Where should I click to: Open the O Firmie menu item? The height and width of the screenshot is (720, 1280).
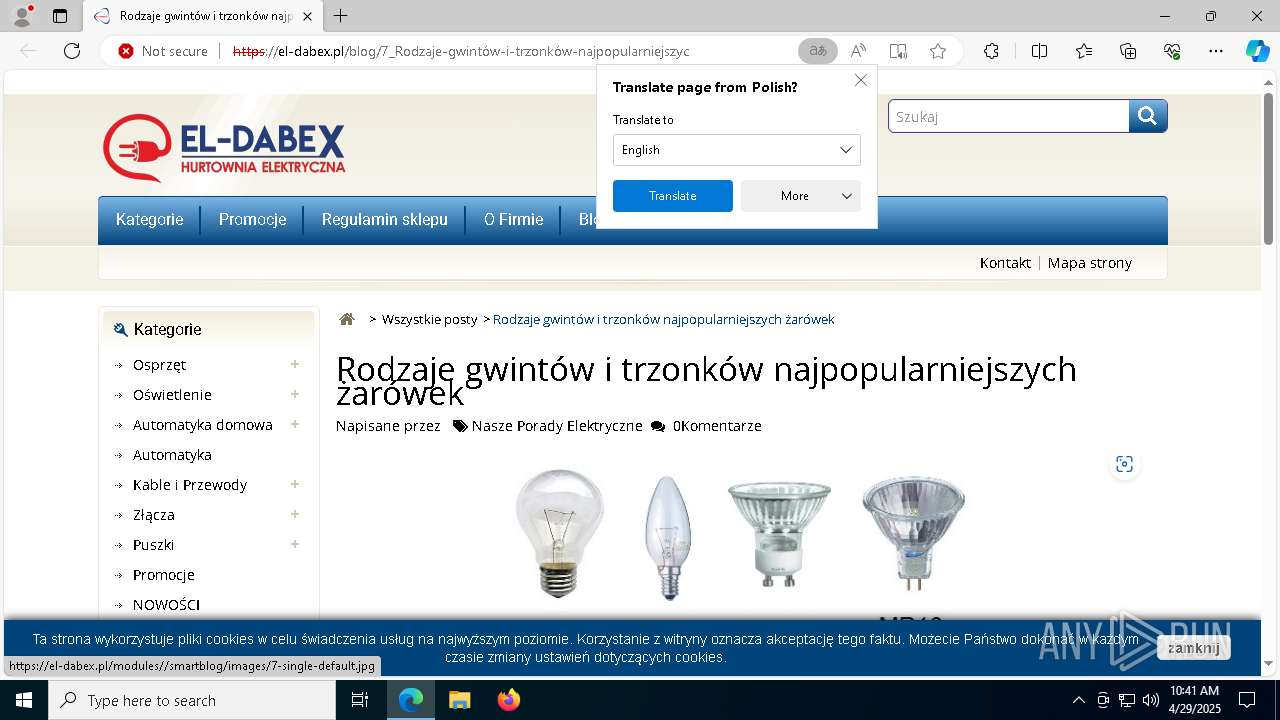(x=513, y=219)
